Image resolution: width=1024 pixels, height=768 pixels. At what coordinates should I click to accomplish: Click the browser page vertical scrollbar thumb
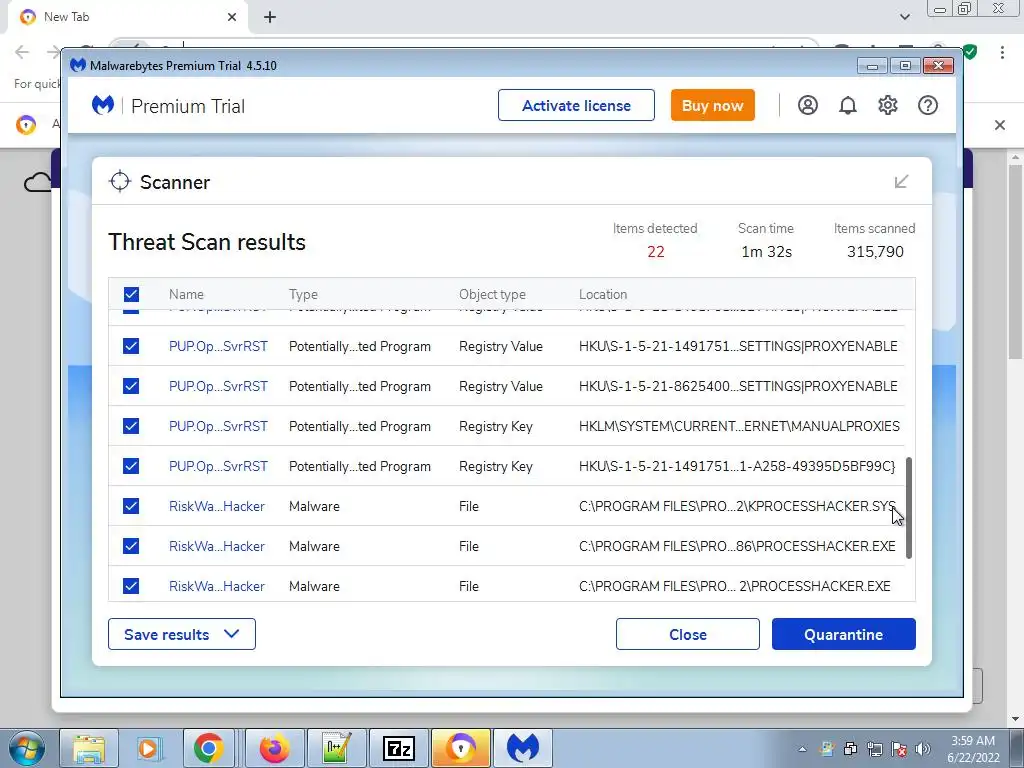tap(1015, 261)
